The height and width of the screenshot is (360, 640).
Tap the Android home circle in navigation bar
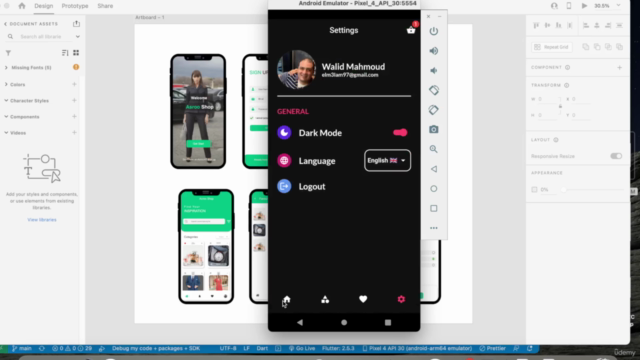pos(344,322)
